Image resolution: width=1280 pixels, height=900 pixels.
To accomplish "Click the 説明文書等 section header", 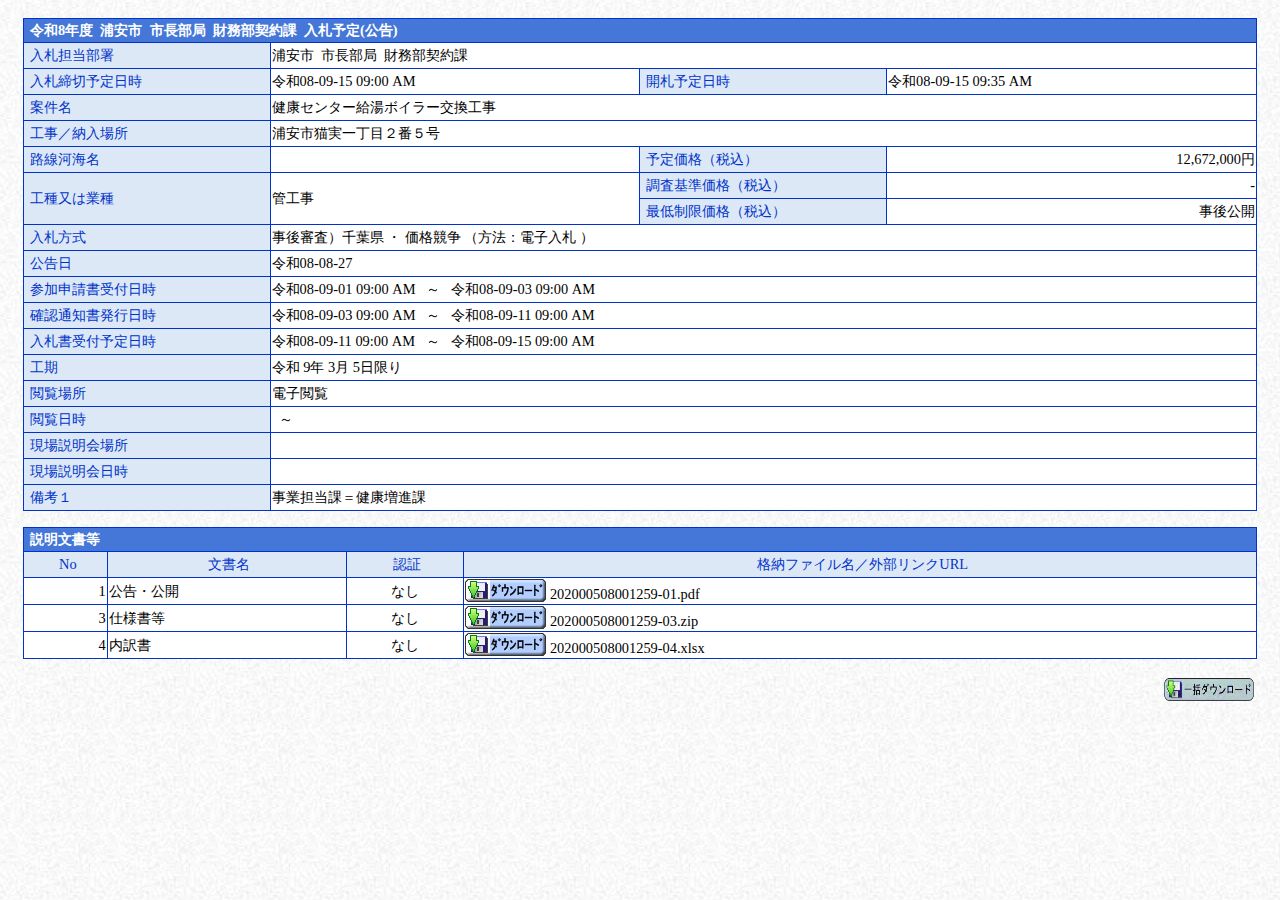I will [x=640, y=539].
